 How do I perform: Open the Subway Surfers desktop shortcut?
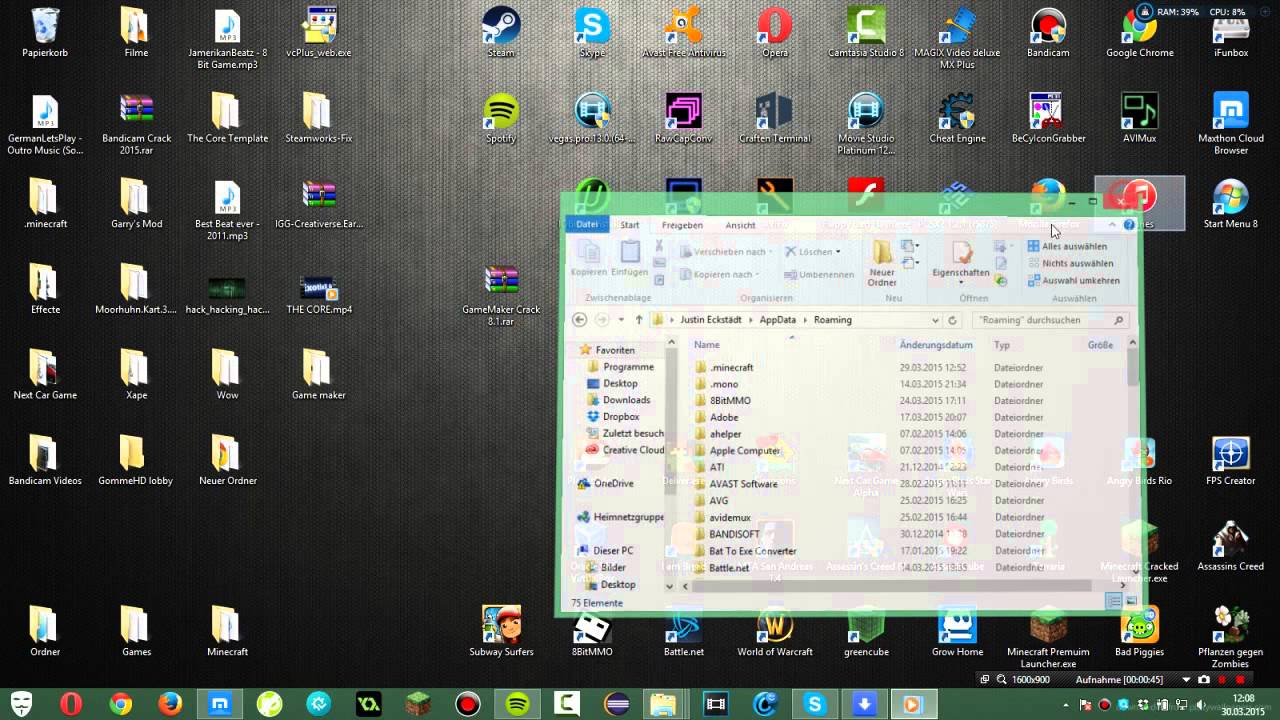[501, 630]
